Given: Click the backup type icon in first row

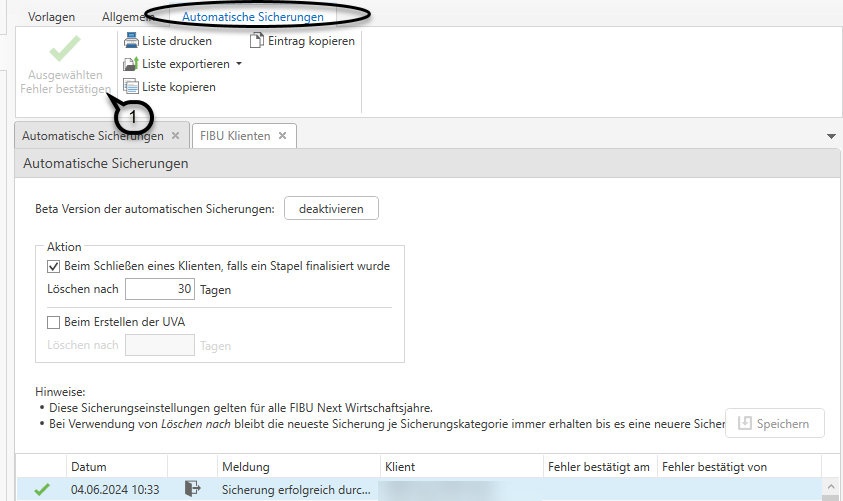Looking at the screenshot, I should click(193, 489).
